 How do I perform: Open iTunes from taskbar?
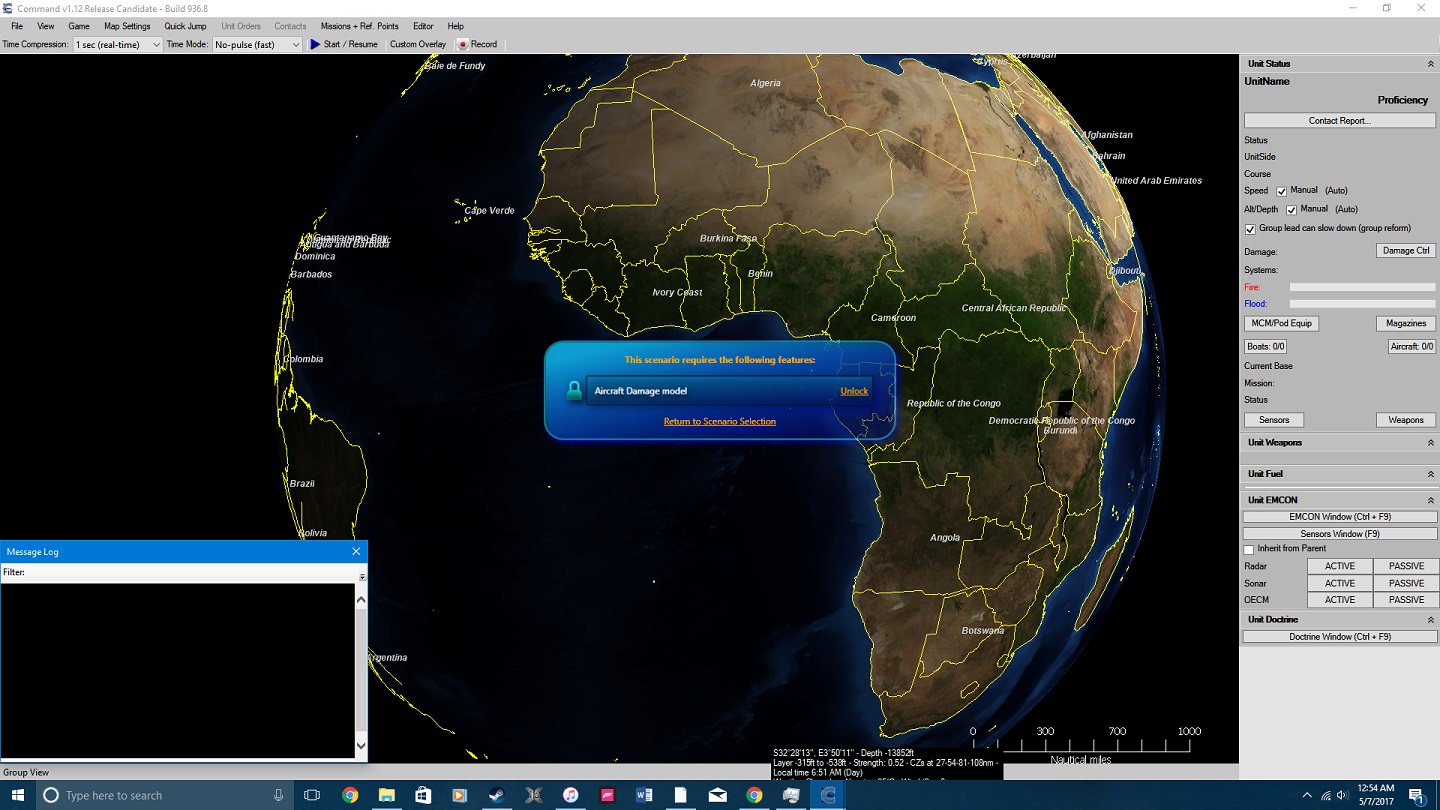(x=570, y=795)
